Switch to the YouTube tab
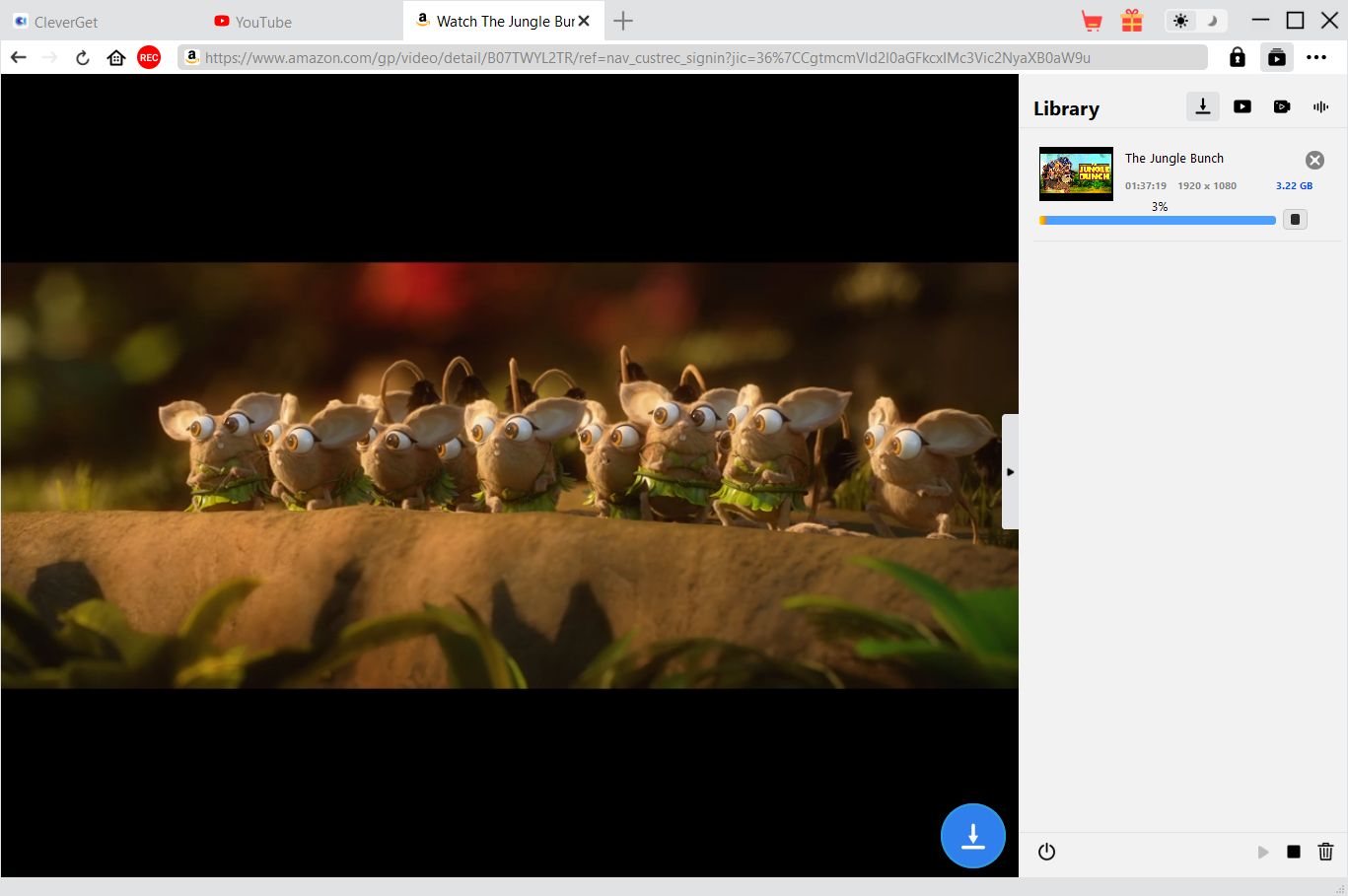 pos(253,22)
